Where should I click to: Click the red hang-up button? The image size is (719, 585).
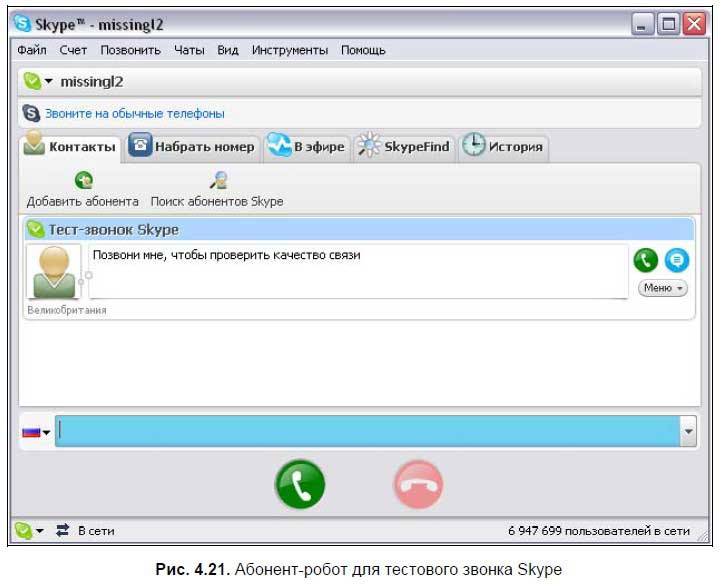[x=417, y=485]
